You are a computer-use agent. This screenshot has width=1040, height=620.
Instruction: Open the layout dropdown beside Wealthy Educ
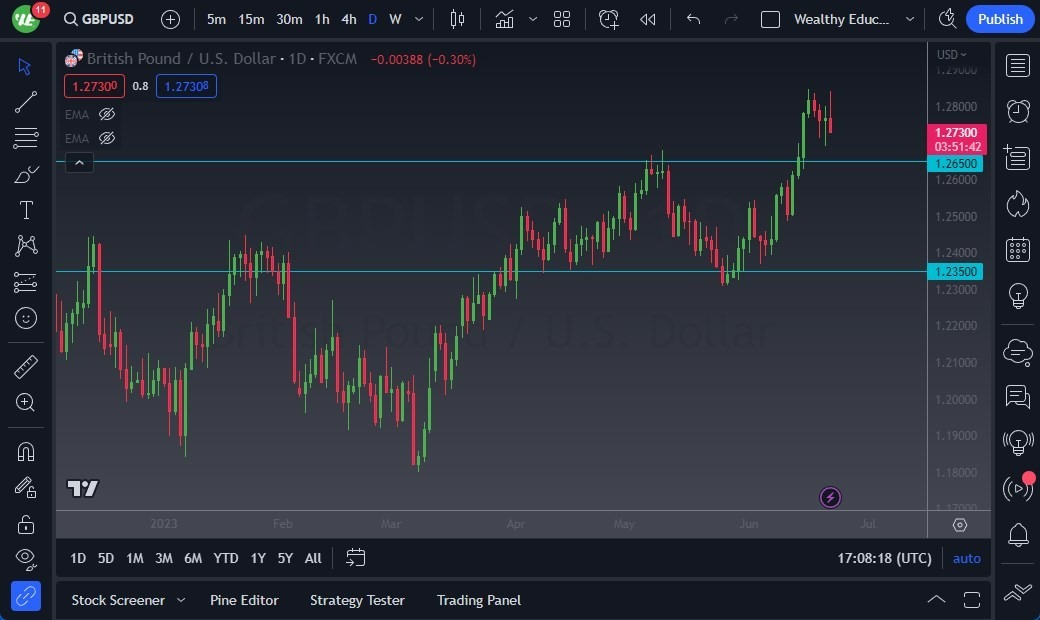[x=909, y=19]
